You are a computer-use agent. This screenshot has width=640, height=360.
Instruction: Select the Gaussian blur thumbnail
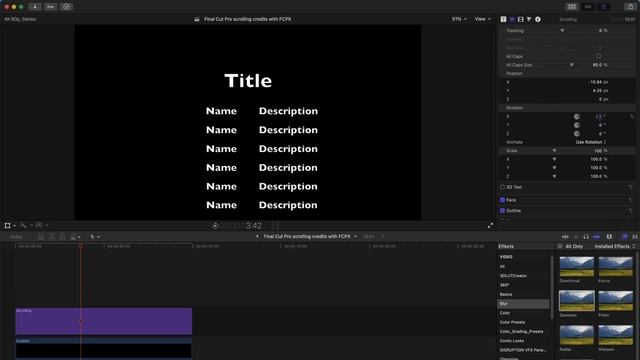click(576, 301)
